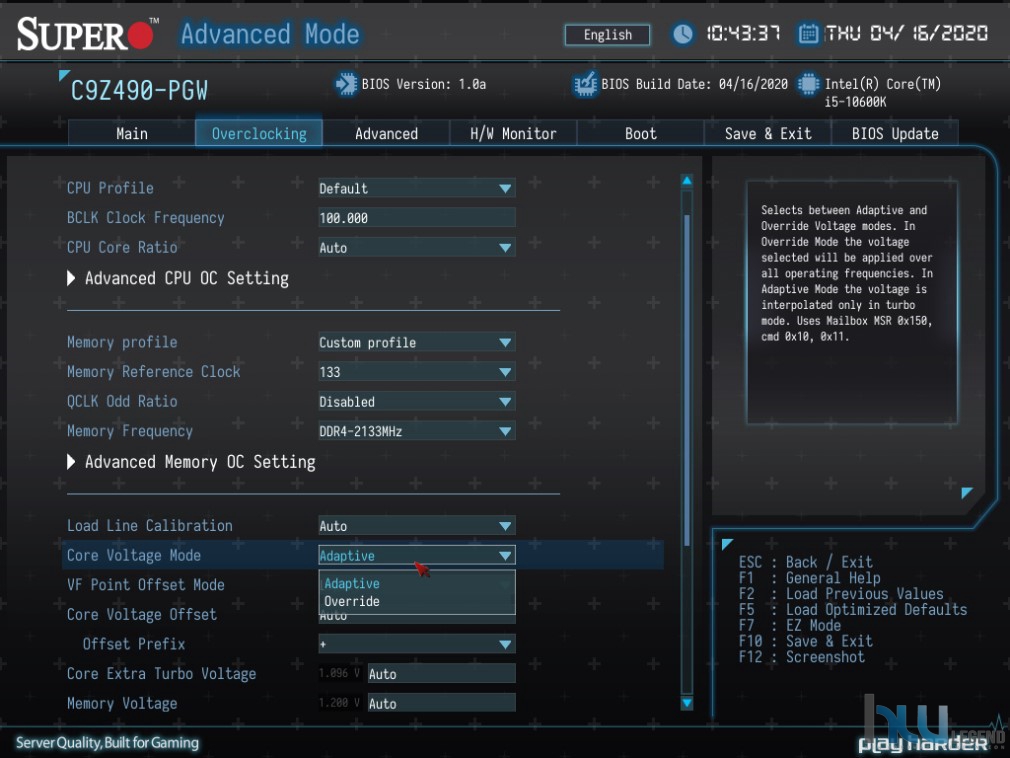This screenshot has width=1010, height=758.
Task: Click the Offset Prefix label
Action: [x=134, y=644]
